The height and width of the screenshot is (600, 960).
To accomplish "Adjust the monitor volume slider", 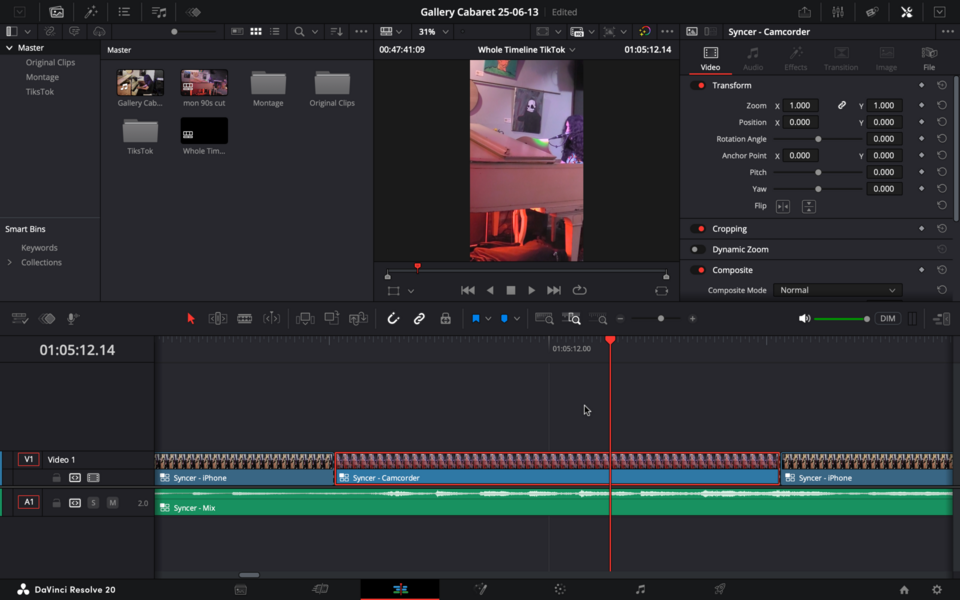I will coord(842,319).
